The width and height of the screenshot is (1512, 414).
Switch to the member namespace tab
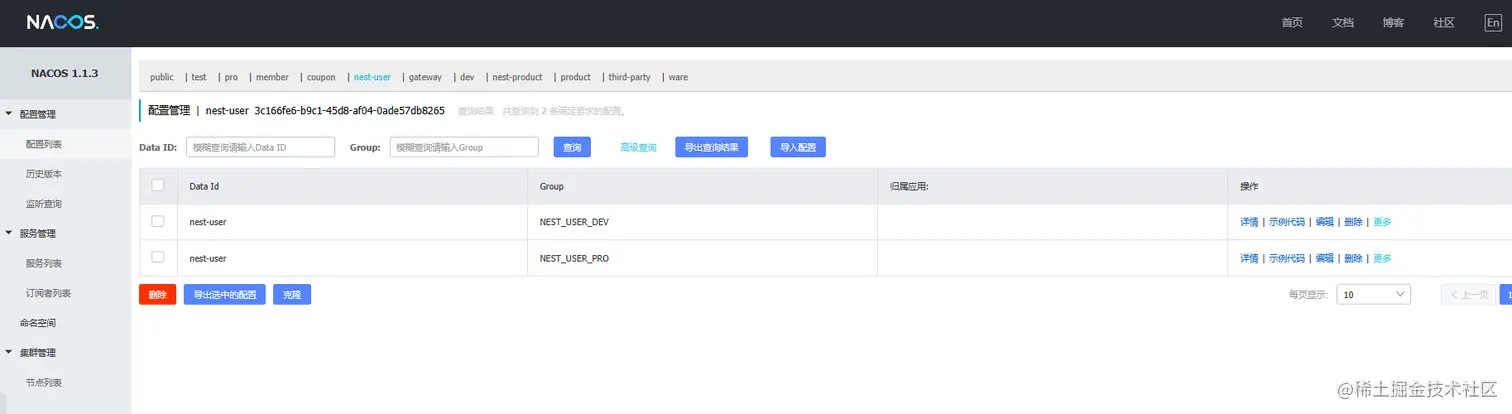tap(272, 77)
